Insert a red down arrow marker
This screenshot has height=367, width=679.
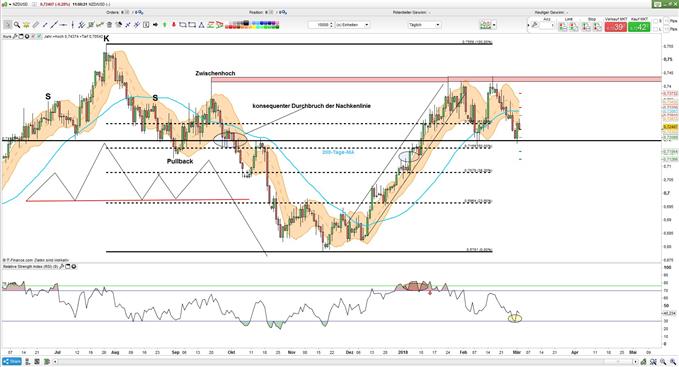174,25
